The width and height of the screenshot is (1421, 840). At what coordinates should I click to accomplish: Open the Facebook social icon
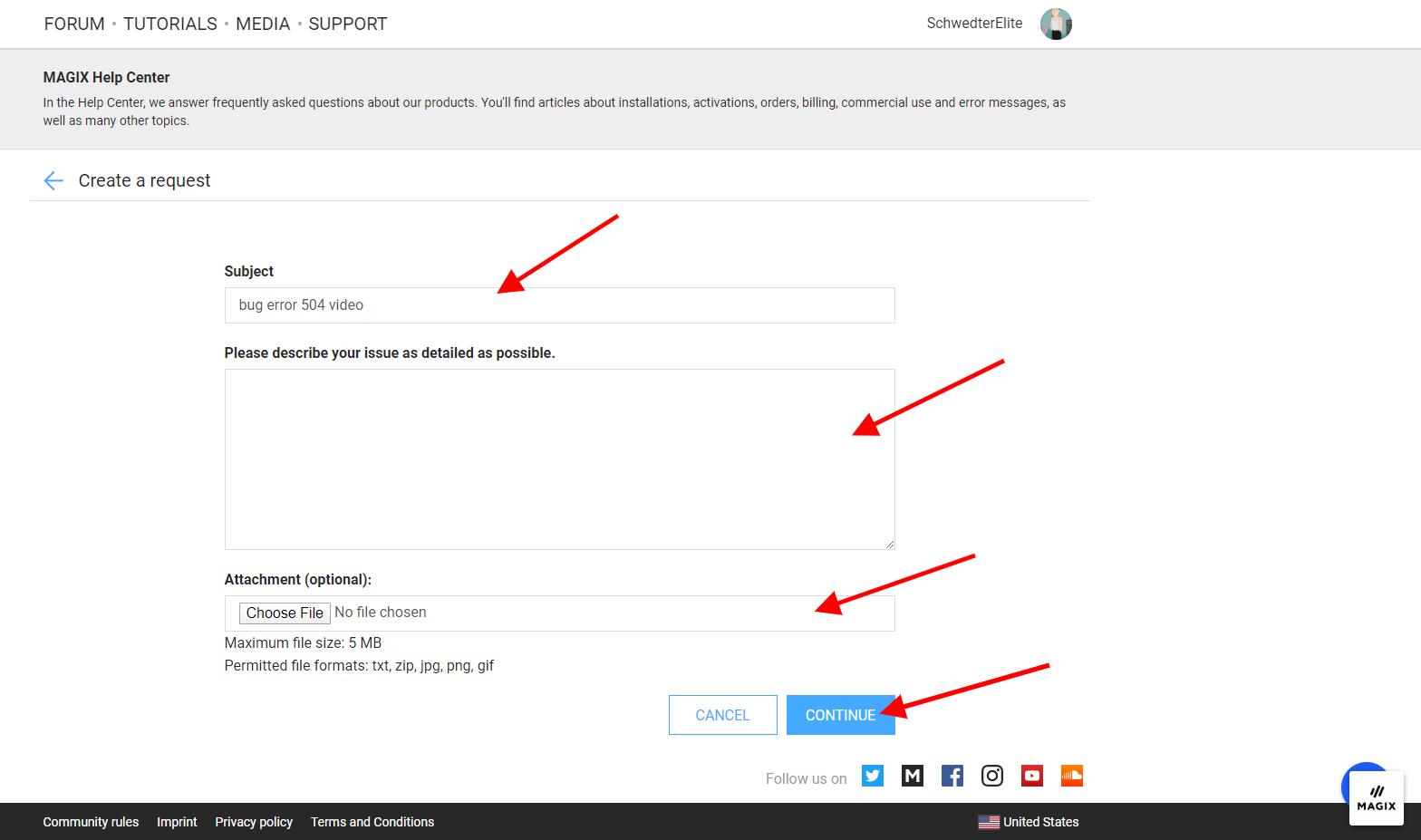(952, 776)
